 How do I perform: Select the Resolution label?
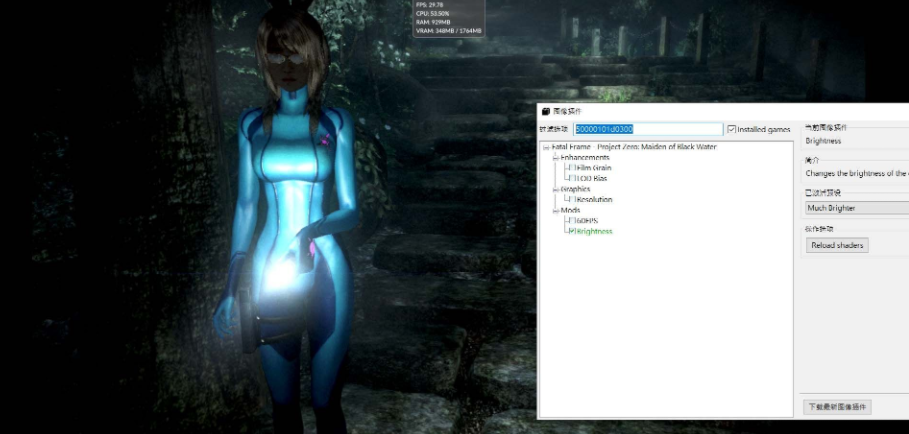594,199
